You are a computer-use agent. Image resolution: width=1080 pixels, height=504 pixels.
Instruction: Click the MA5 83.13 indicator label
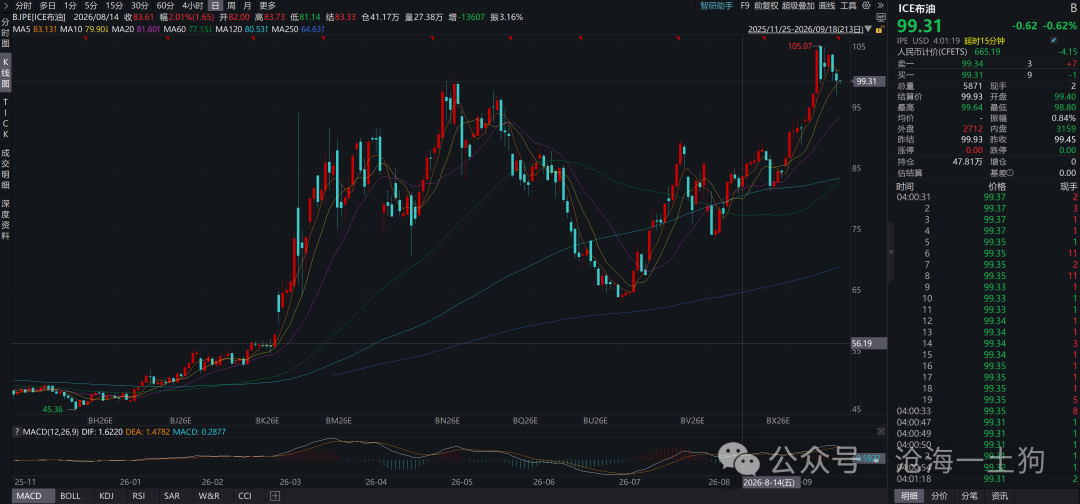pos(34,30)
